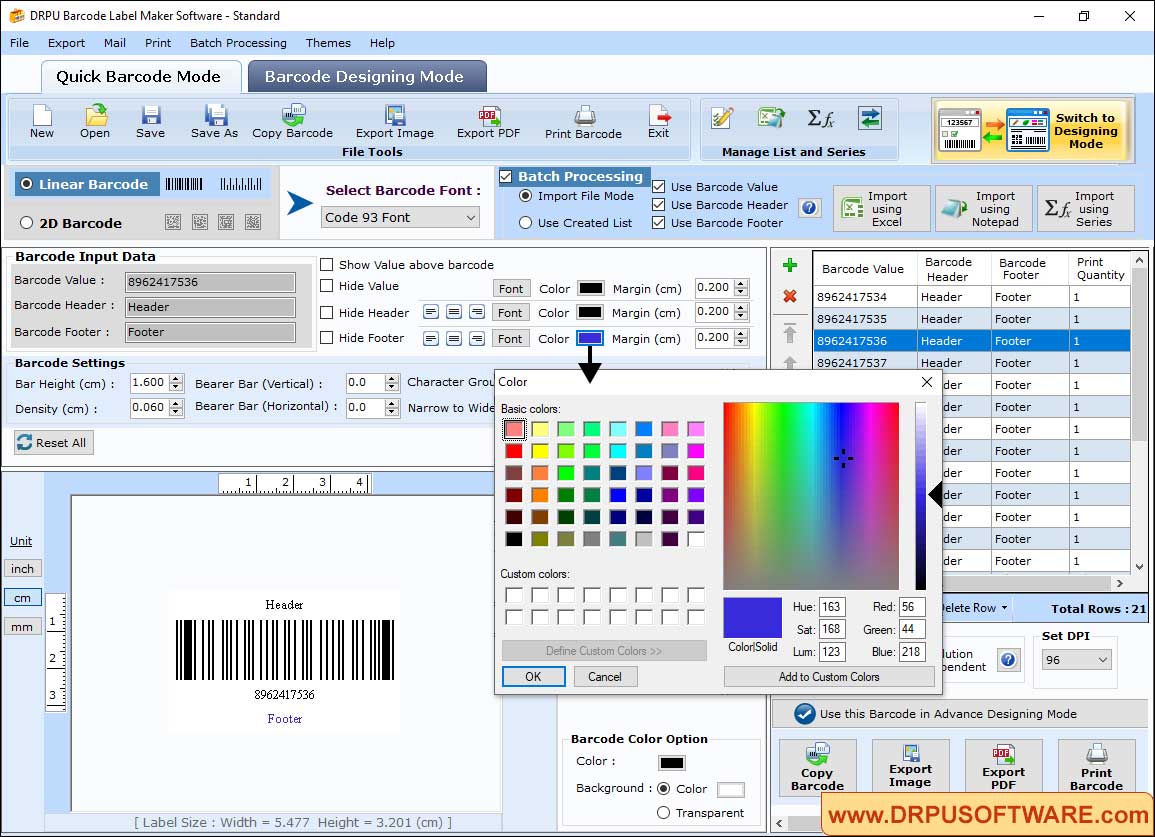Click the header Font button
This screenshot has width=1155, height=837.
510,312
